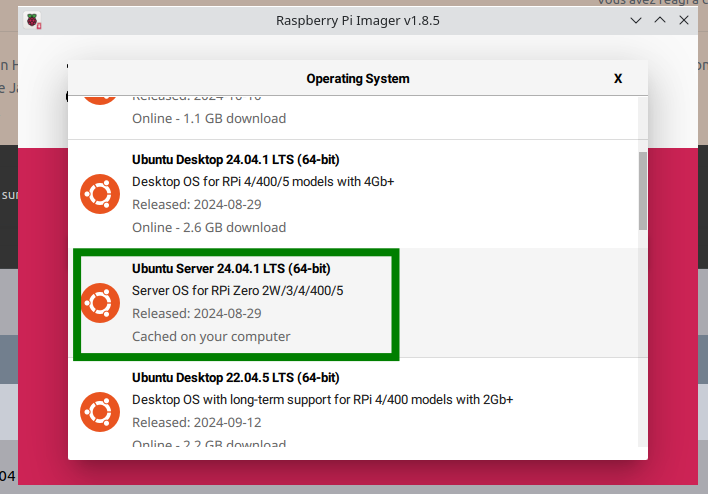Click the "Operating System" dialog heading
Viewport: 708px width, 494px height.
357,78
